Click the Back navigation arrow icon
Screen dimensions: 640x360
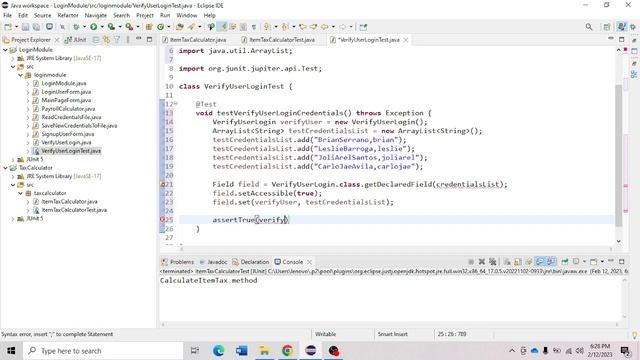point(324,27)
